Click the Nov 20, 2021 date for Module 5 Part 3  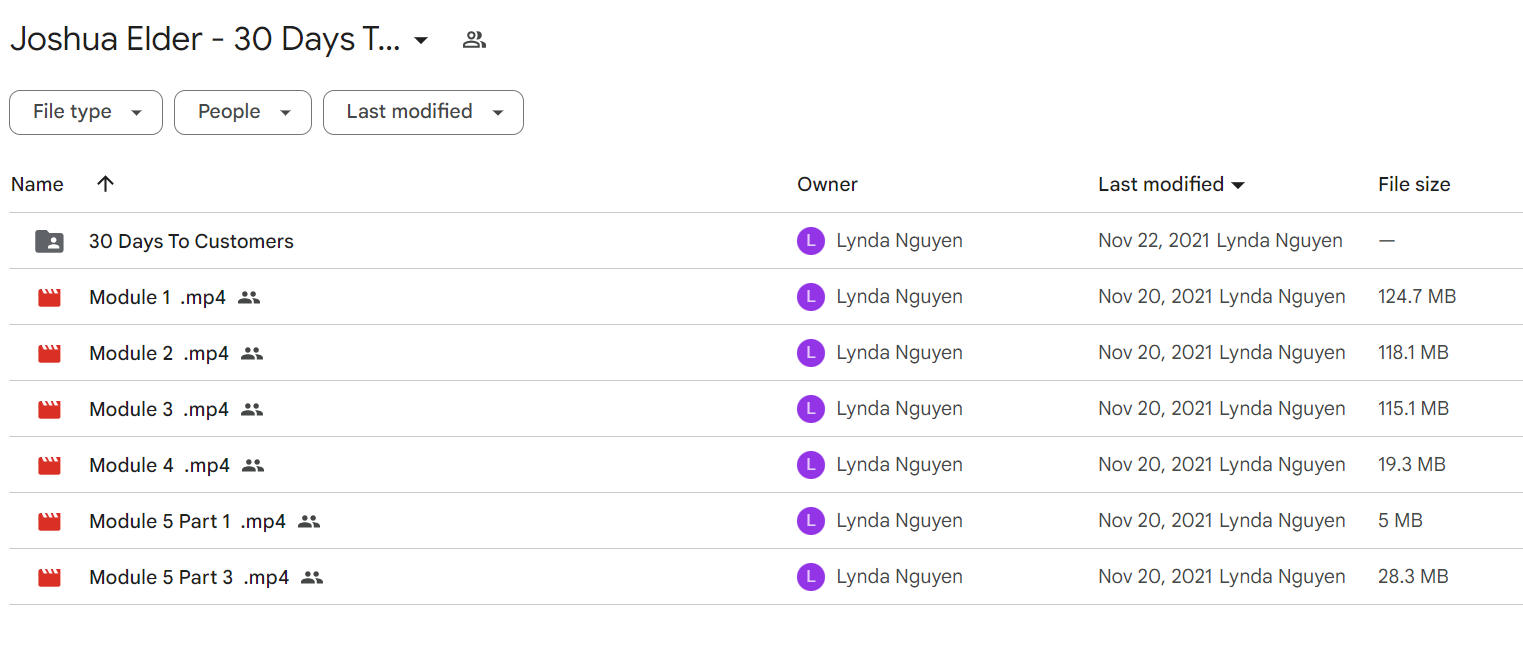coord(1155,577)
